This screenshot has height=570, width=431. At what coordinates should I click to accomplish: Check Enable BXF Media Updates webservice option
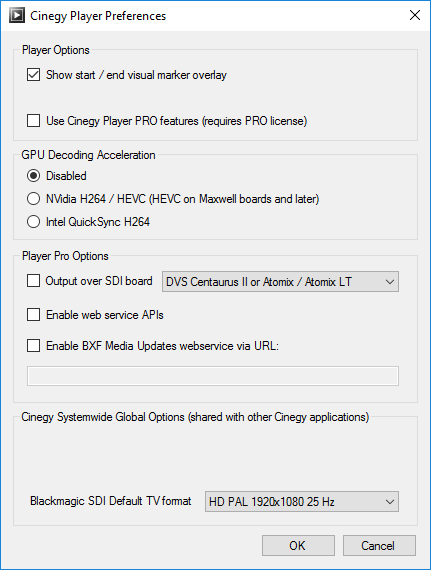point(33,345)
